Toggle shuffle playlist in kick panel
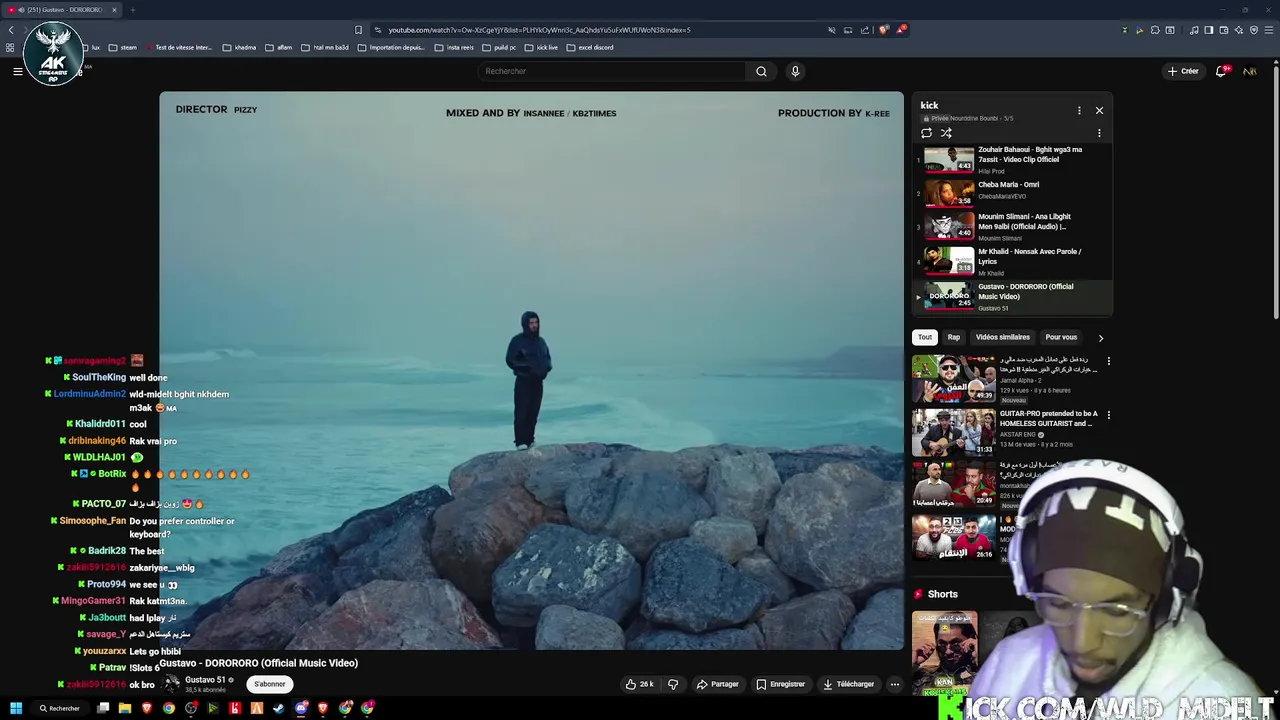The width and height of the screenshot is (1280, 720). [x=946, y=133]
